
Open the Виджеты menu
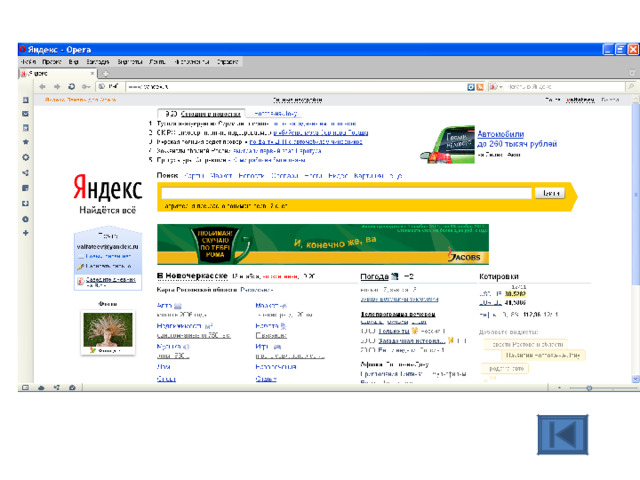[x=130, y=62]
